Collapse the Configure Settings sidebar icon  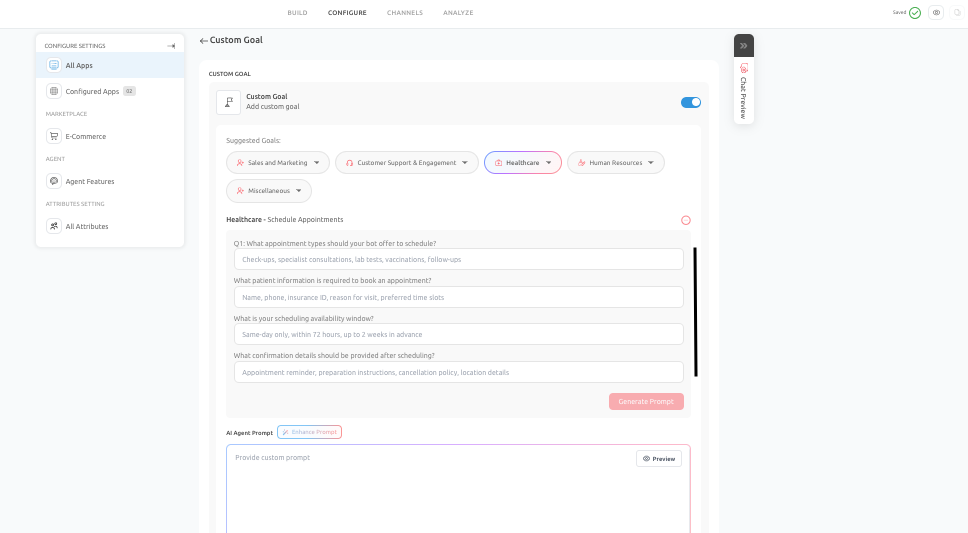(x=171, y=46)
